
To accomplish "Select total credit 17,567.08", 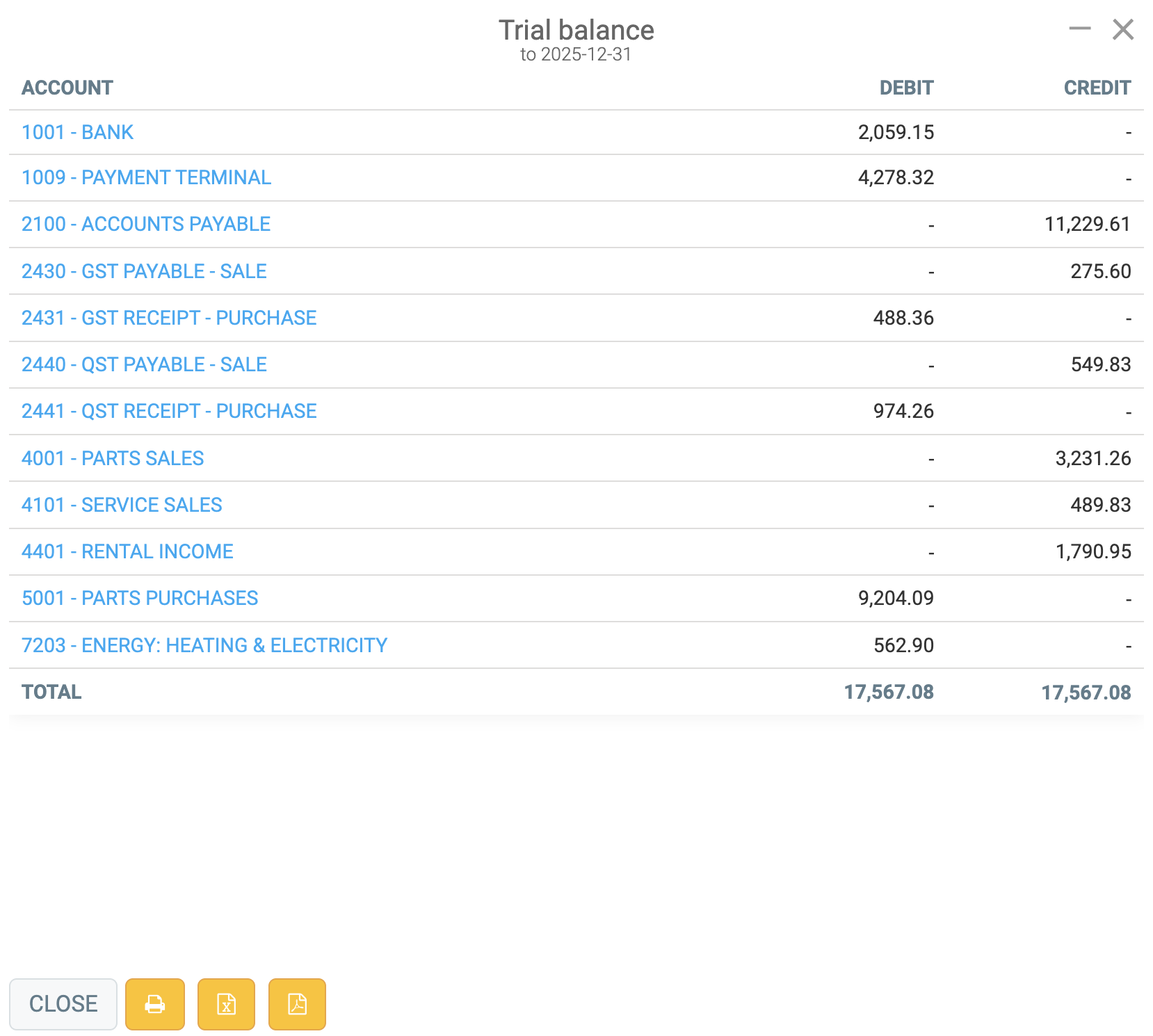I will pos(1086,692).
